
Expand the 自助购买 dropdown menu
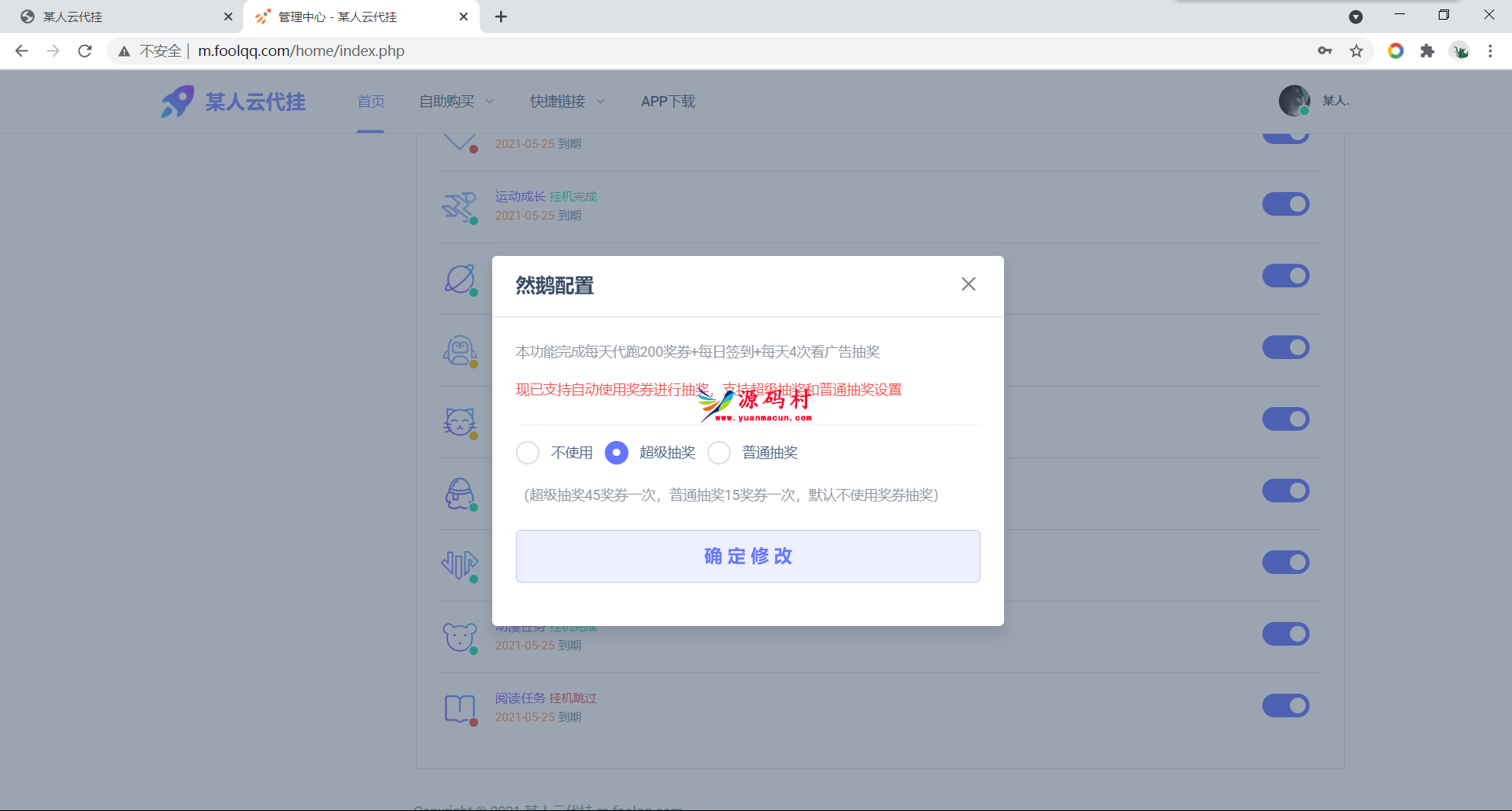(x=456, y=102)
